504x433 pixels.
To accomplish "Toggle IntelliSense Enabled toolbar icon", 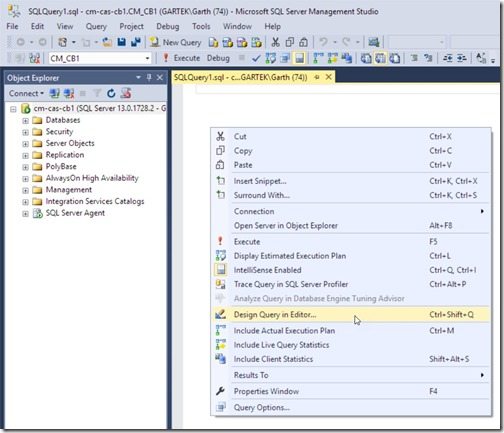I will pyautogui.click(x=299, y=58).
